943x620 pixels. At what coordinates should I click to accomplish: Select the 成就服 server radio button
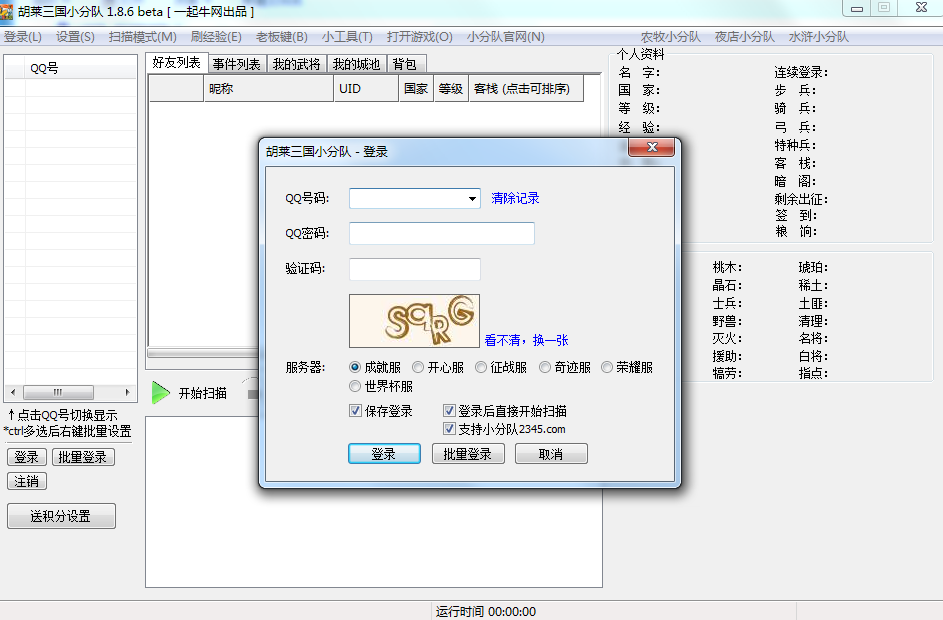[x=355, y=367]
